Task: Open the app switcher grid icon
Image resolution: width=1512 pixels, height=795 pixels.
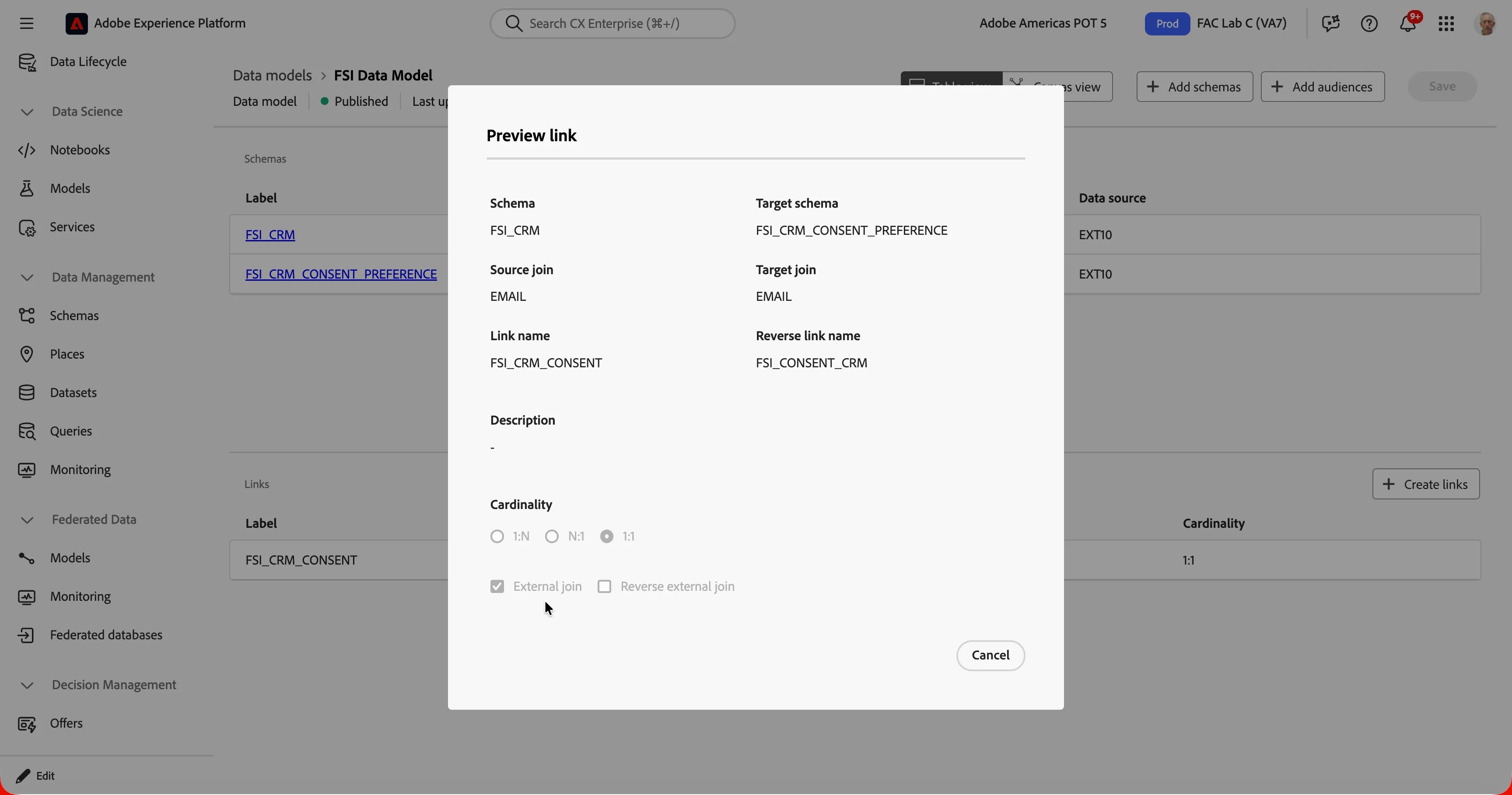Action: [1446, 24]
